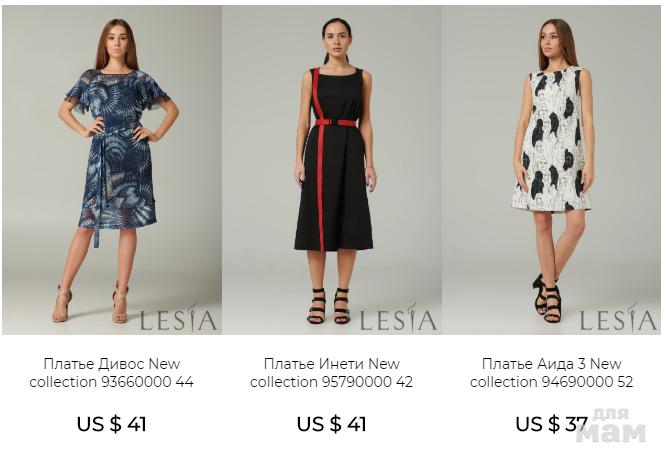Click the article number 93660000 44 text
Screen dimensions: 661x457
tap(148, 382)
